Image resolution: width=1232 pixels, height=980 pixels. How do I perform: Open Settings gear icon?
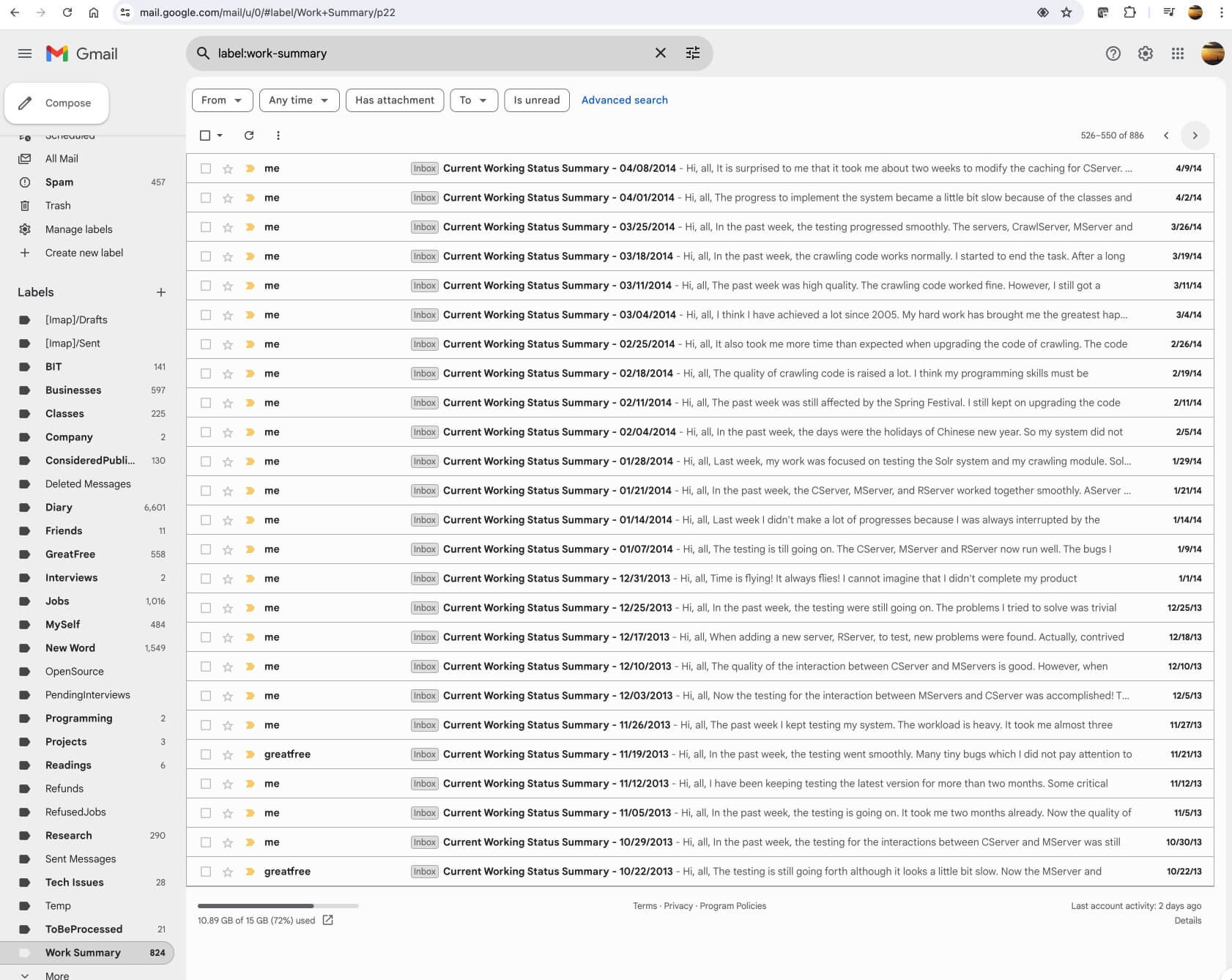click(1145, 53)
